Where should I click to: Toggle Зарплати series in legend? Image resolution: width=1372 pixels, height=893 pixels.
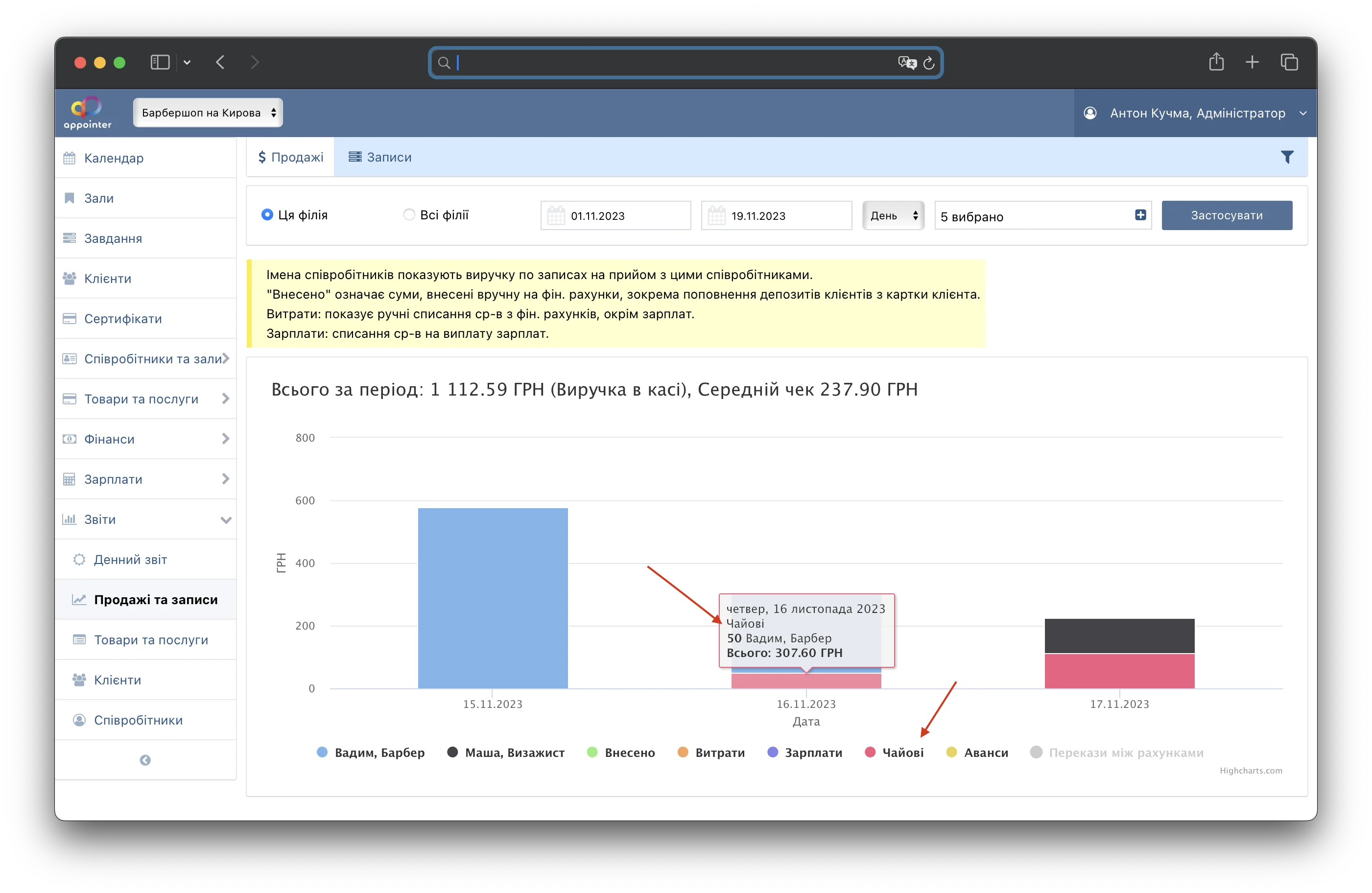coord(805,752)
